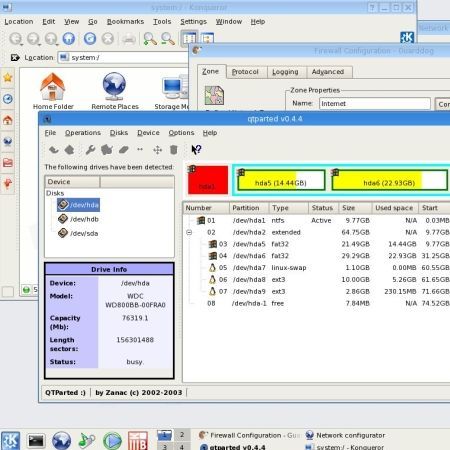The width and height of the screenshot is (450, 450).
Task: Click the red hda1 partition block
Action: [208, 180]
